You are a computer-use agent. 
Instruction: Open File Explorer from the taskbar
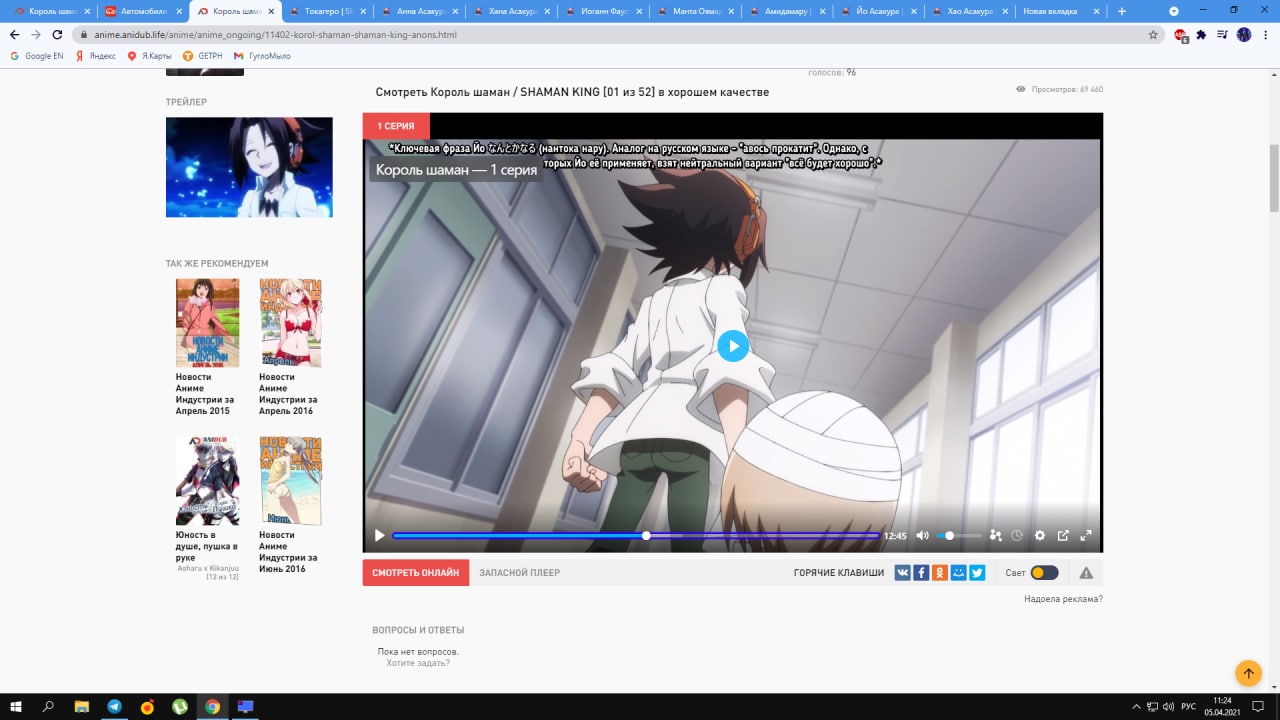tap(82, 706)
